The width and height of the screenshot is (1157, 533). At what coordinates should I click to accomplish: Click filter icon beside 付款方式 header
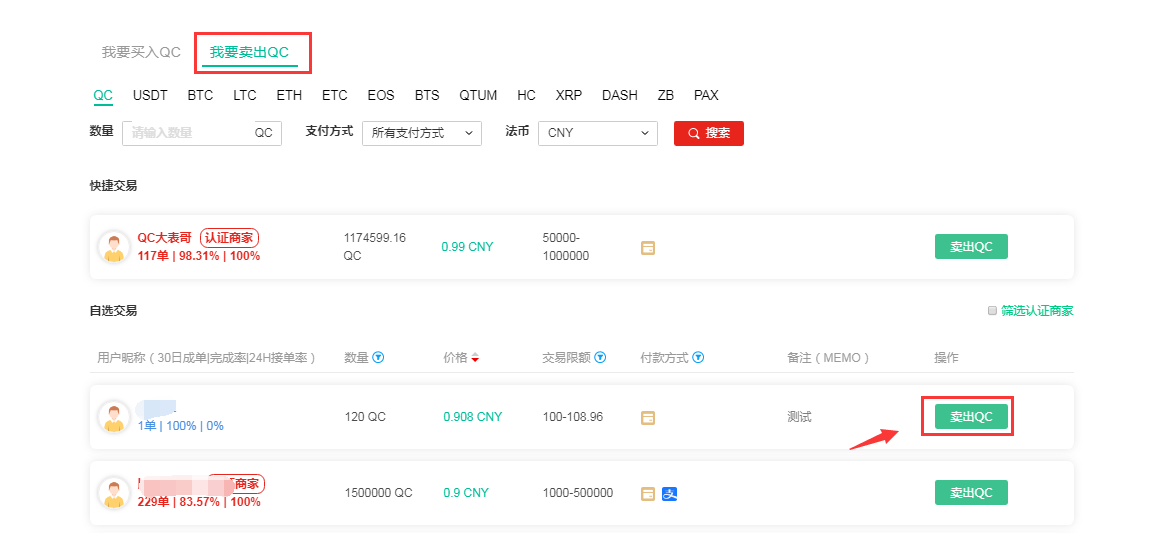click(698, 358)
